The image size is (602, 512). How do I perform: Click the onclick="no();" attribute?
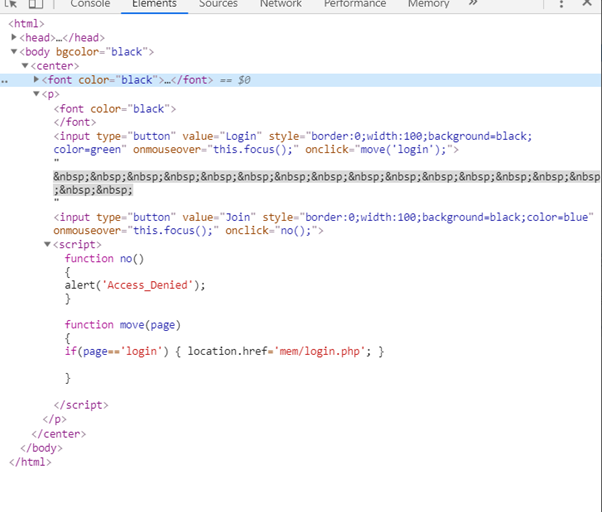(x=271, y=230)
